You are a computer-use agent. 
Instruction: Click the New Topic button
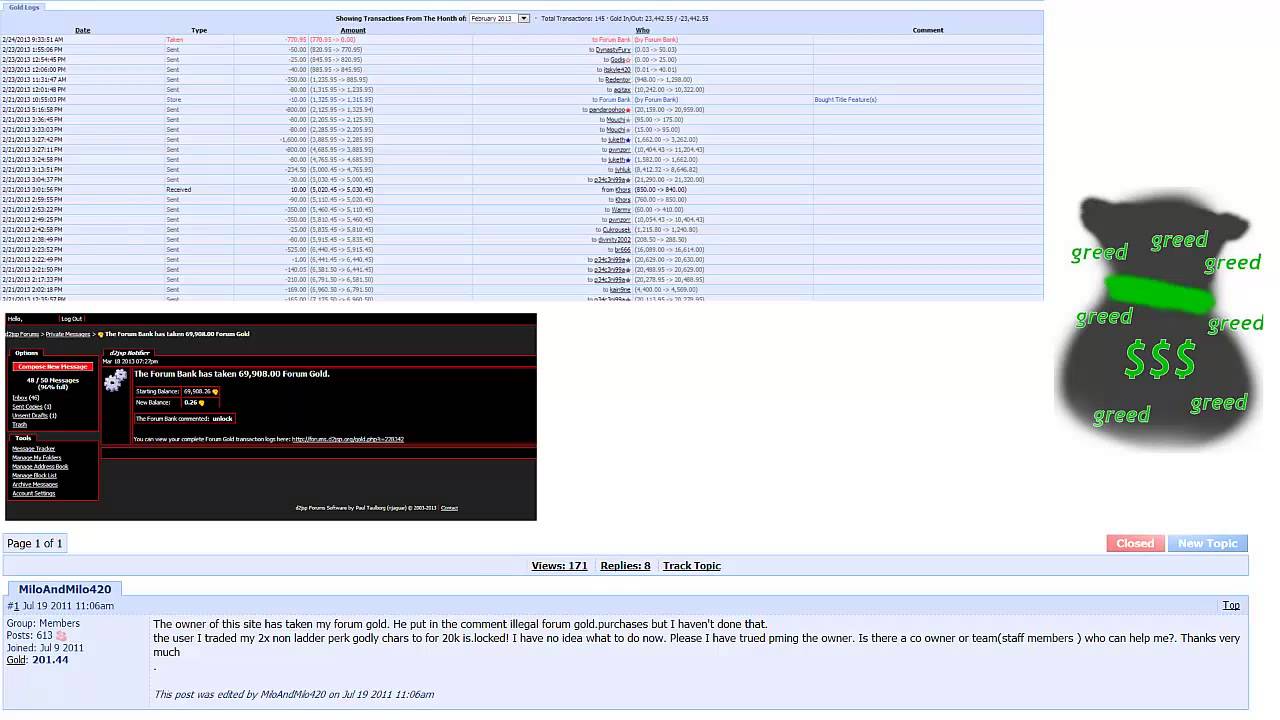1207,543
